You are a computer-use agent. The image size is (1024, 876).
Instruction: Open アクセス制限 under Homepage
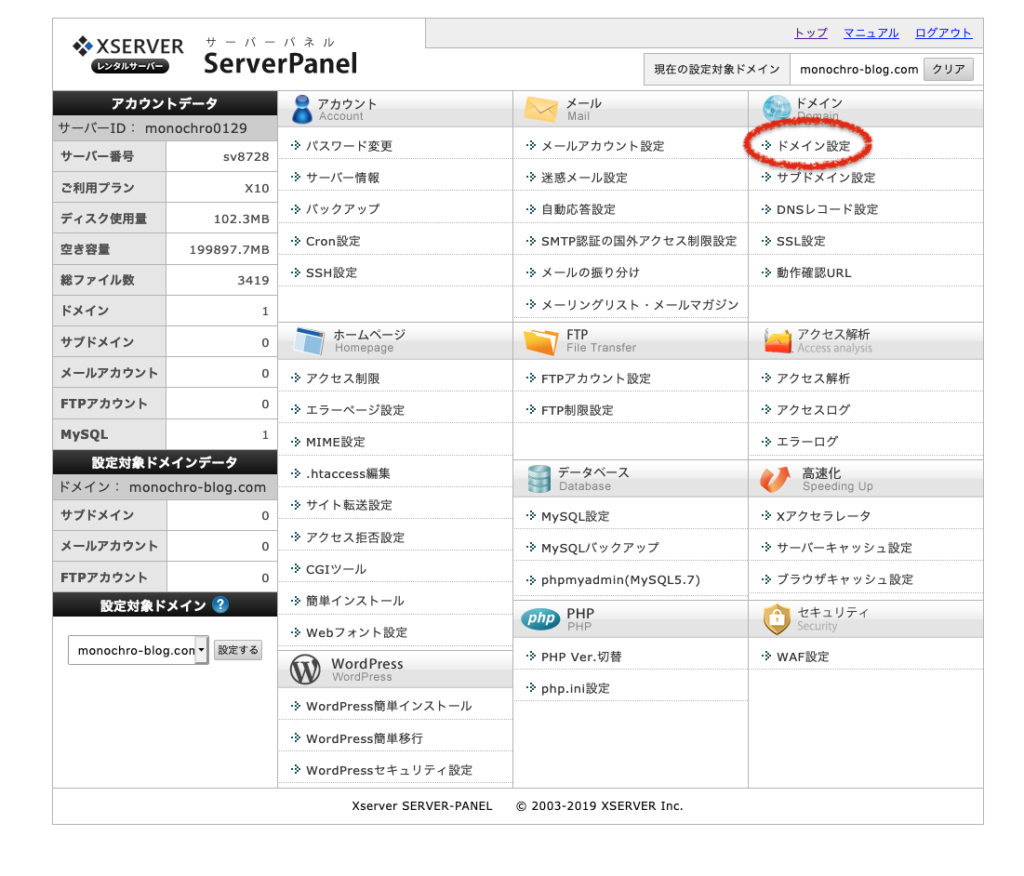(x=343, y=378)
